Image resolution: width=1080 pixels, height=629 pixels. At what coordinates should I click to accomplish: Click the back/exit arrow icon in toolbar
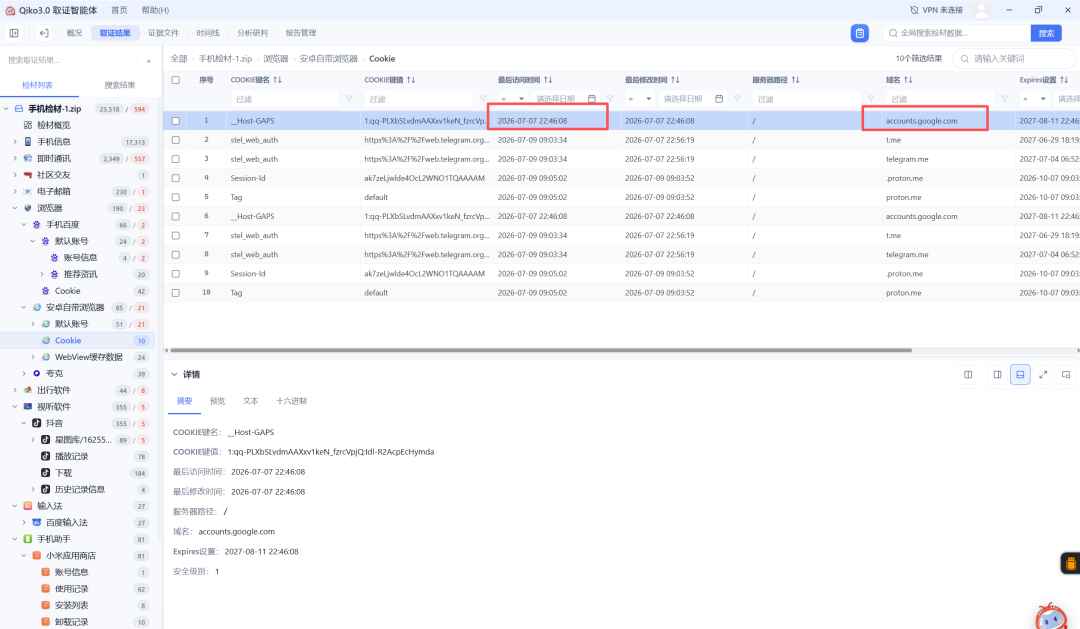coord(44,33)
